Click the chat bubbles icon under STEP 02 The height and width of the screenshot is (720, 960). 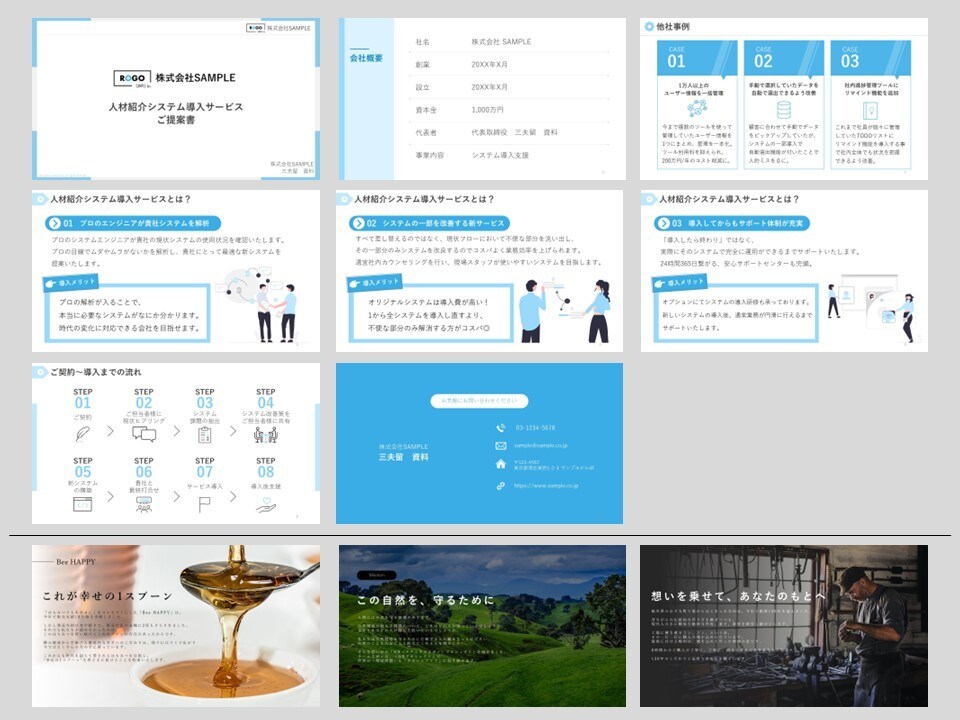144,434
